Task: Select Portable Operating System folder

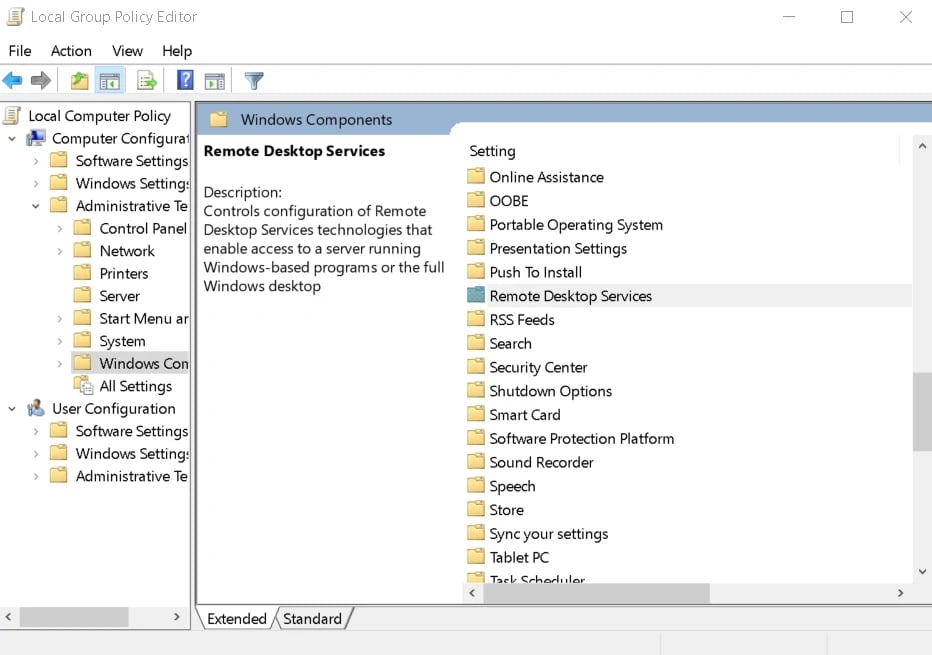Action: 575,225
